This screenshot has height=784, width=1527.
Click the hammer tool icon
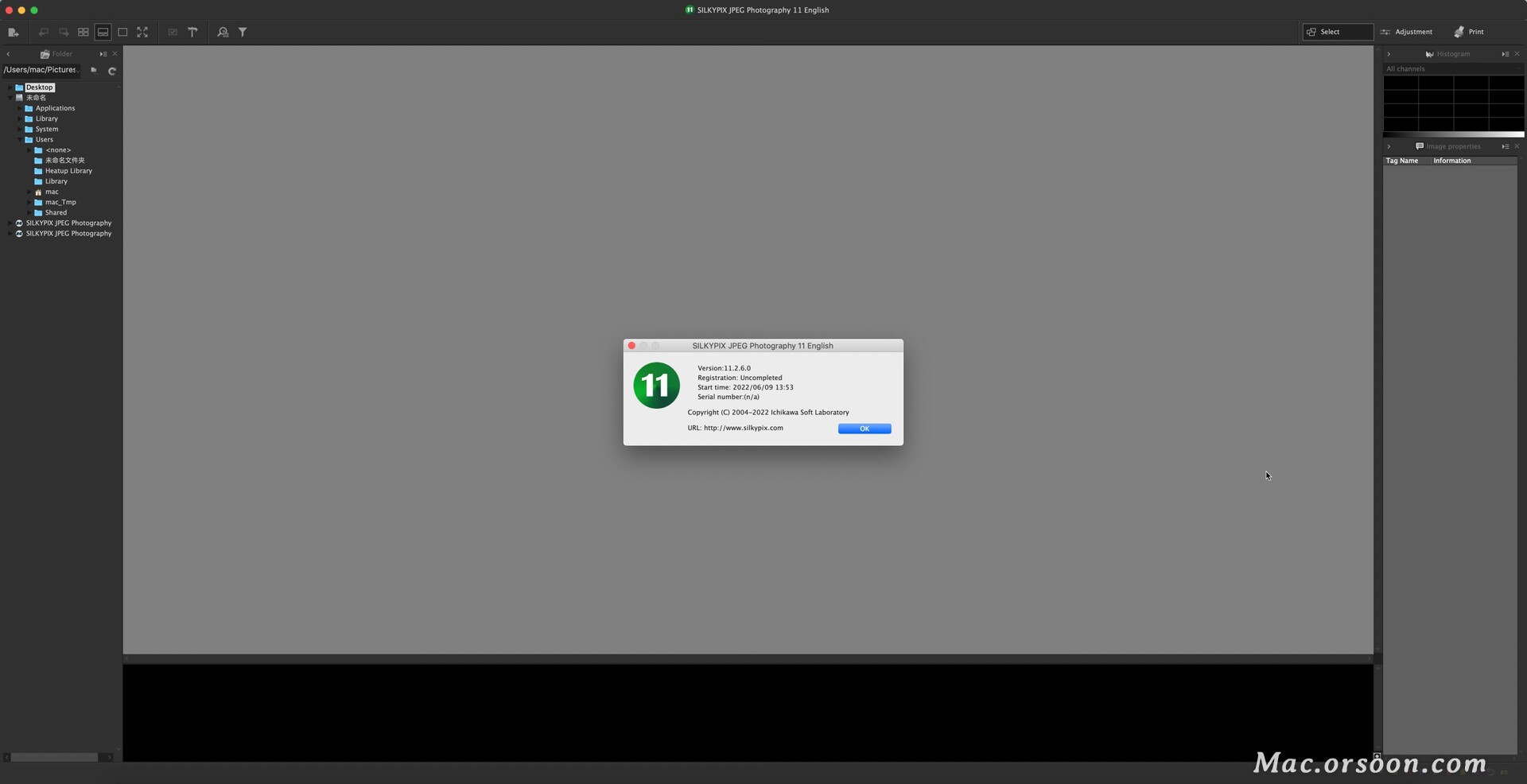coord(192,33)
